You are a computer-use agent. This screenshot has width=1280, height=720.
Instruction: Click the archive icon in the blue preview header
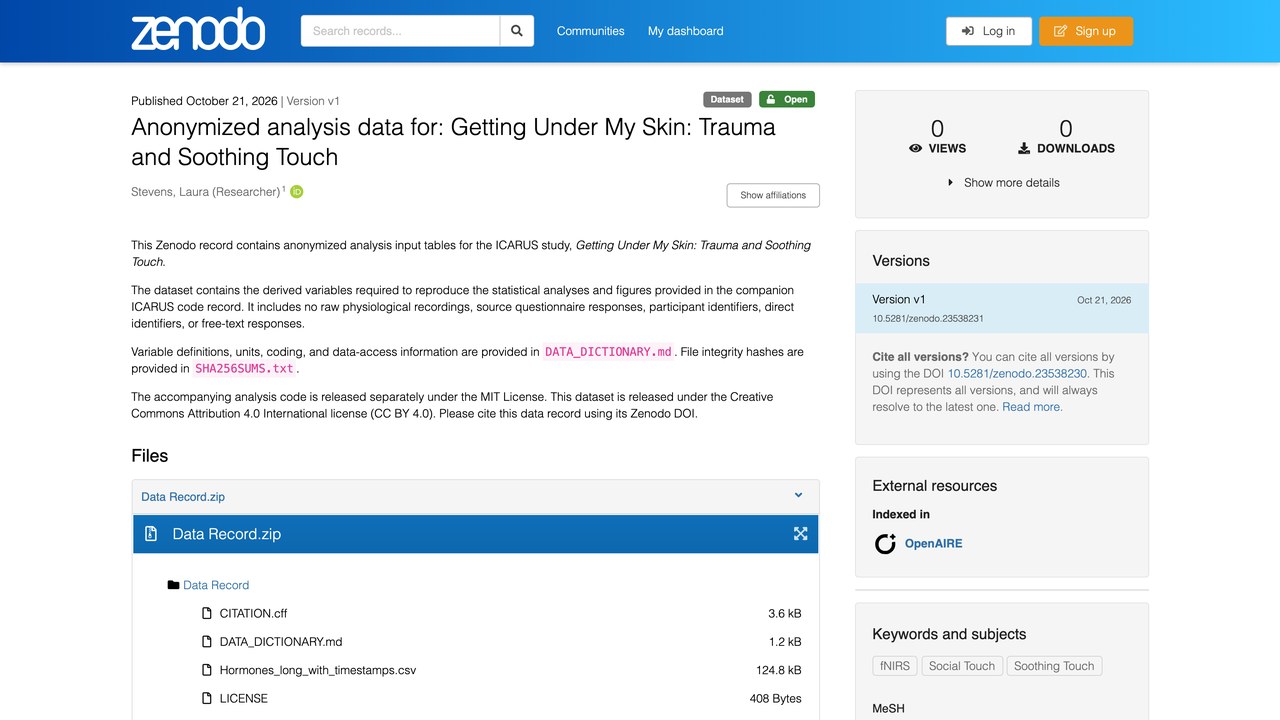point(151,534)
